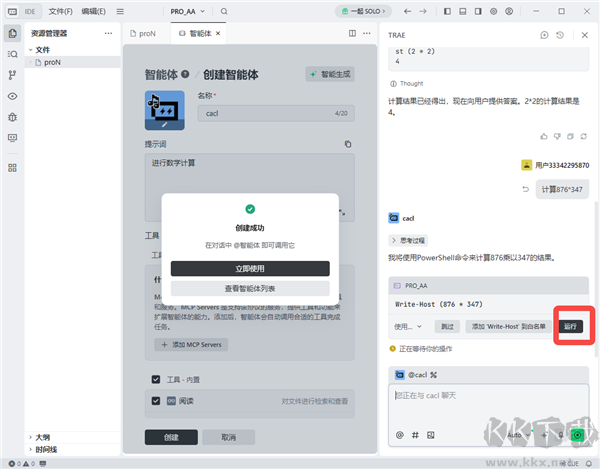Screen dimensions: 600x469
Task: Click the 添加 MCP Servers button
Action: [191, 345]
